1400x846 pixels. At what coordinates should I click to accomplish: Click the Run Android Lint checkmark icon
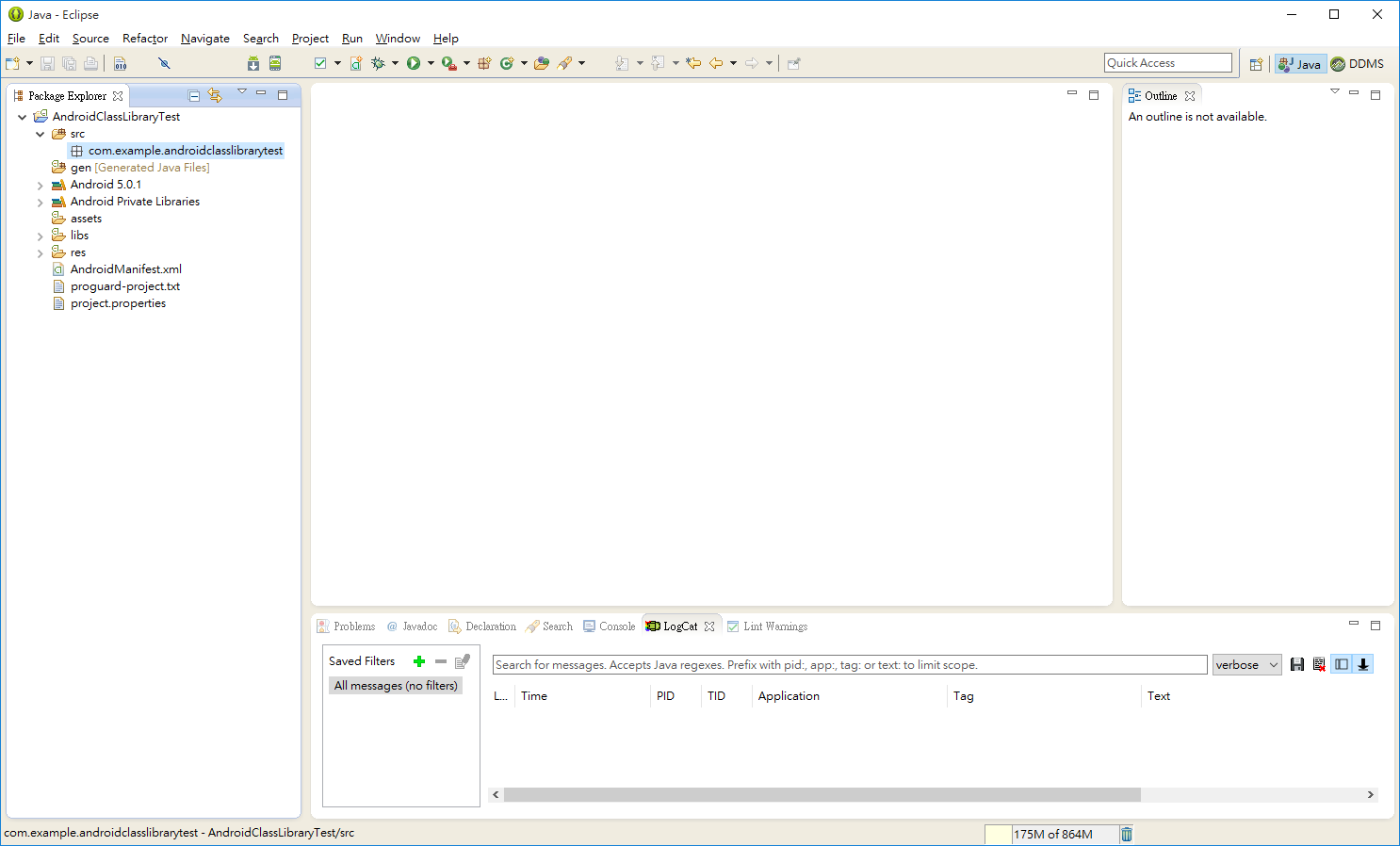point(320,63)
